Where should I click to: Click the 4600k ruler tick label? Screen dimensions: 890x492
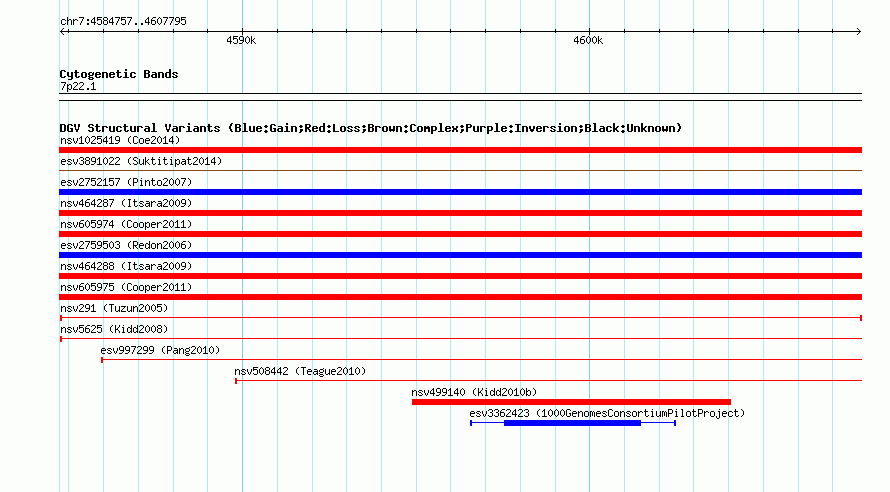[x=588, y=40]
